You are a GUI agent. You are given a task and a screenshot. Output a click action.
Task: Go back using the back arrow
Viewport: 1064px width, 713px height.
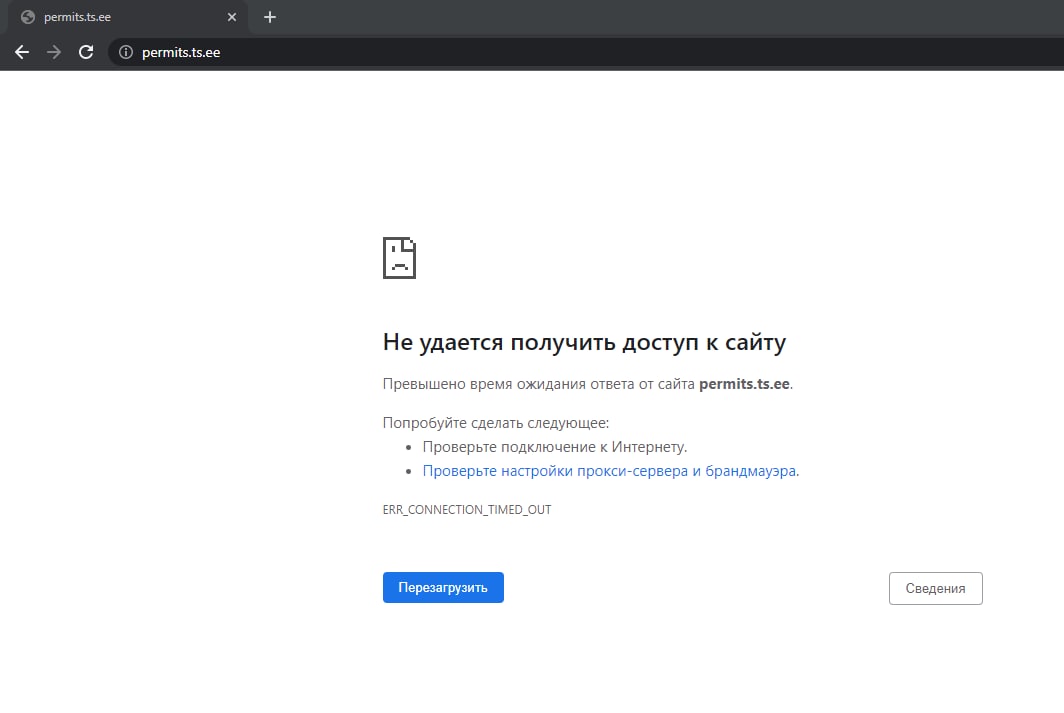22,53
